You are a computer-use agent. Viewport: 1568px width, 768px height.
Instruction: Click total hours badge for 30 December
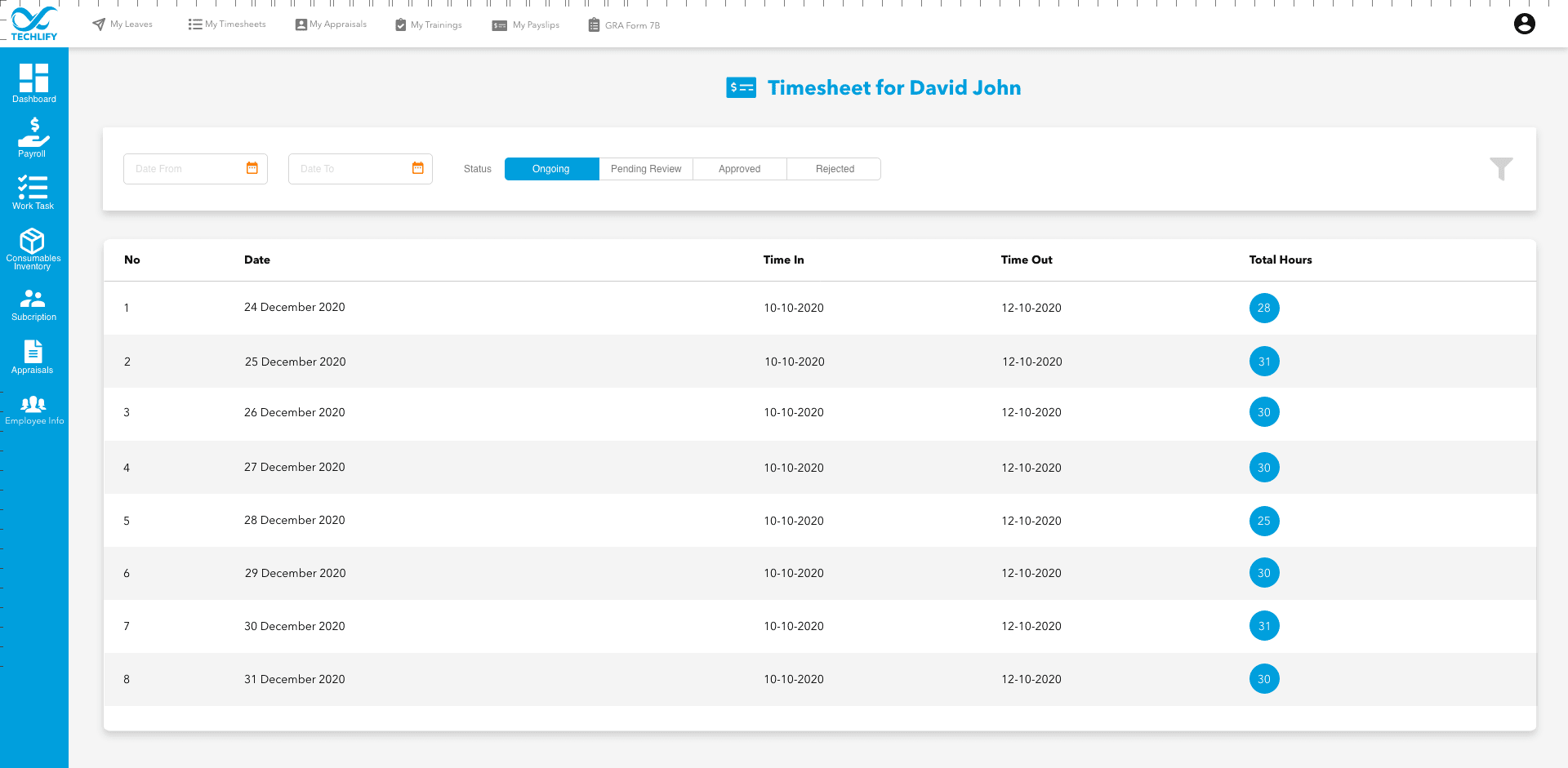[x=1264, y=626]
